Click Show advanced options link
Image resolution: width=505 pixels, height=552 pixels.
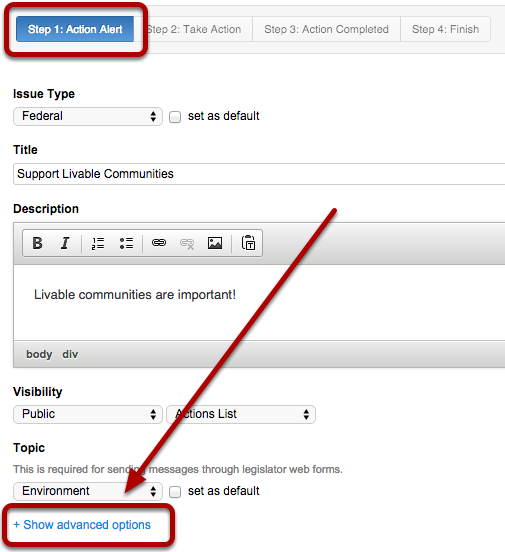click(82, 525)
